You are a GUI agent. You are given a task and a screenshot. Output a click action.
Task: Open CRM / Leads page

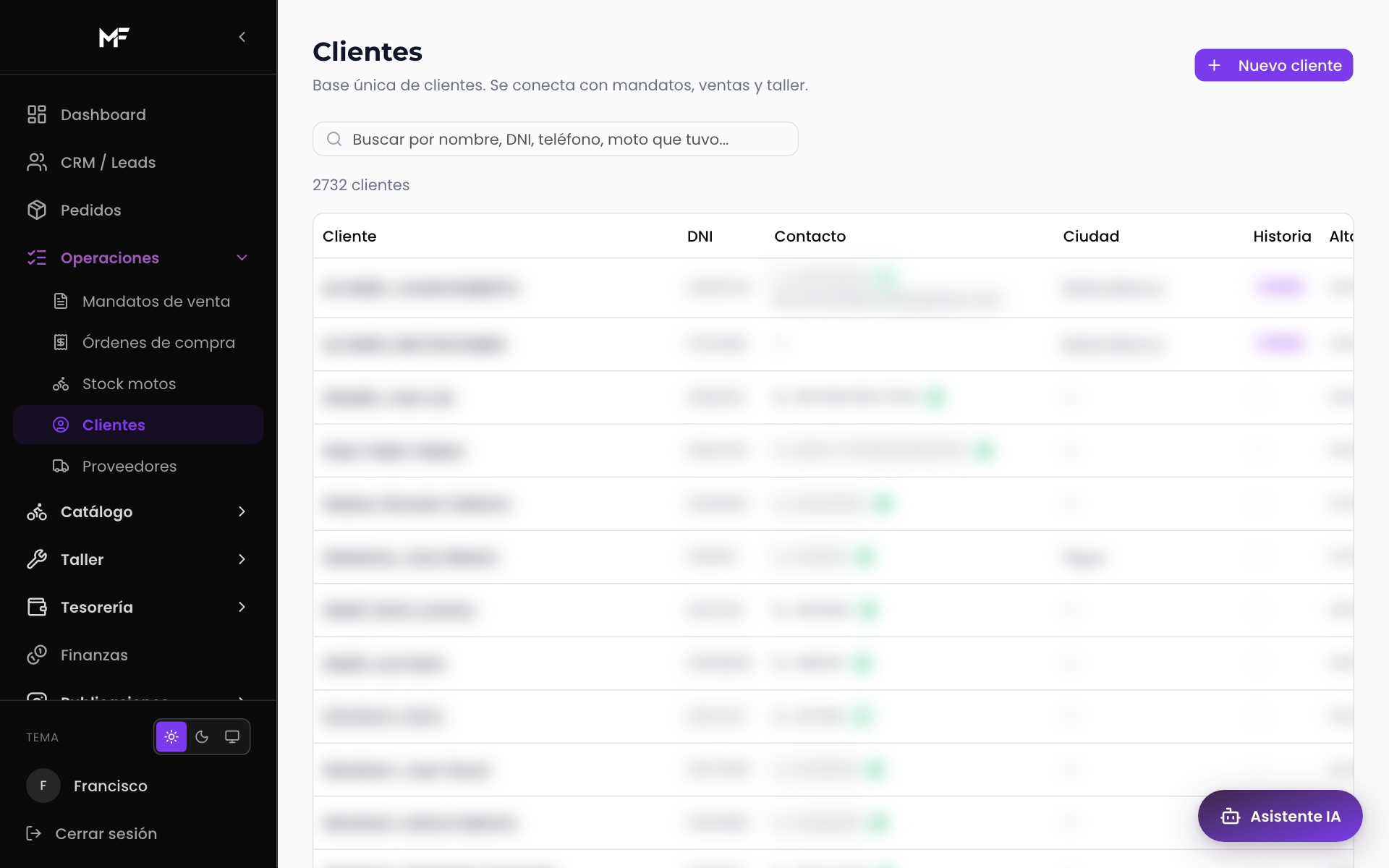[138, 162]
